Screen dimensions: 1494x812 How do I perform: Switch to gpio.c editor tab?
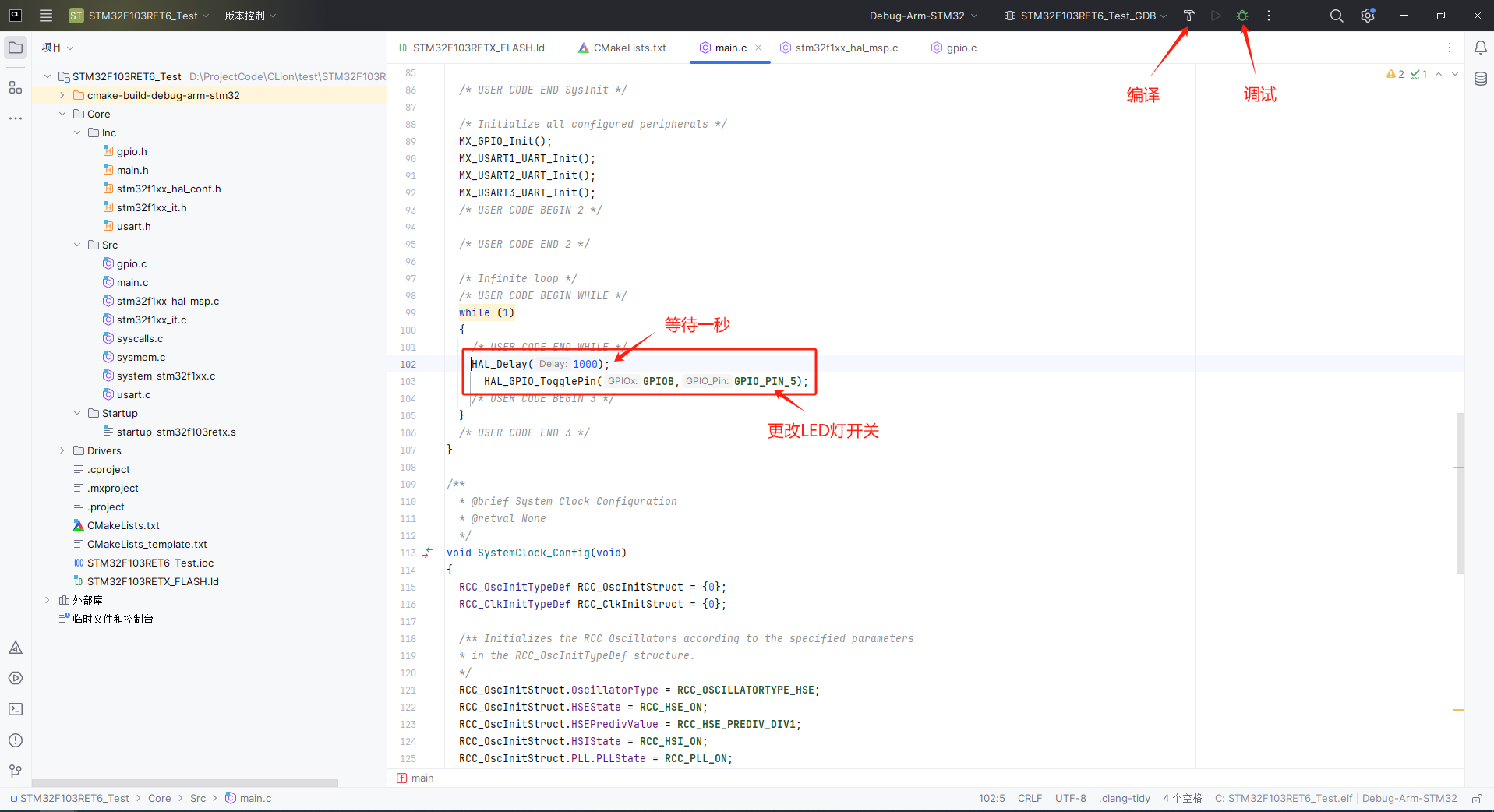coord(954,48)
